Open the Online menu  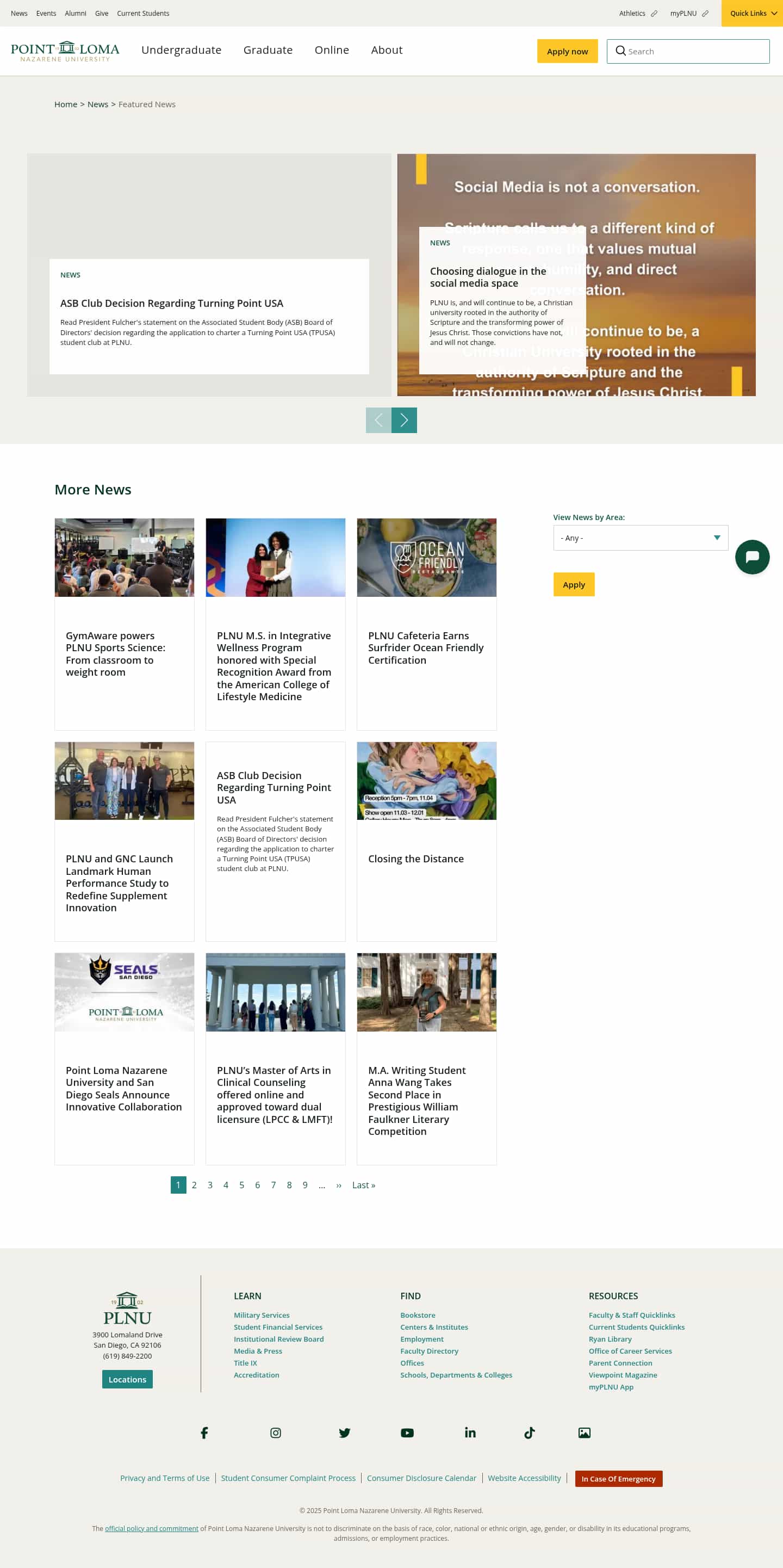pos(332,50)
